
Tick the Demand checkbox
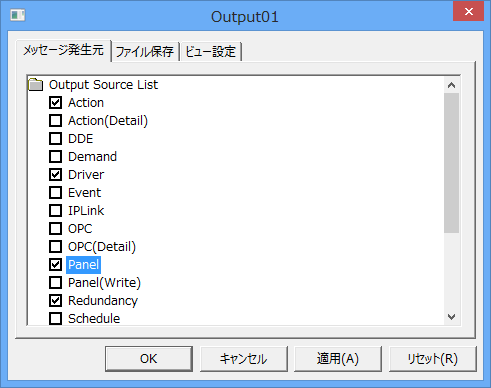pos(55,156)
